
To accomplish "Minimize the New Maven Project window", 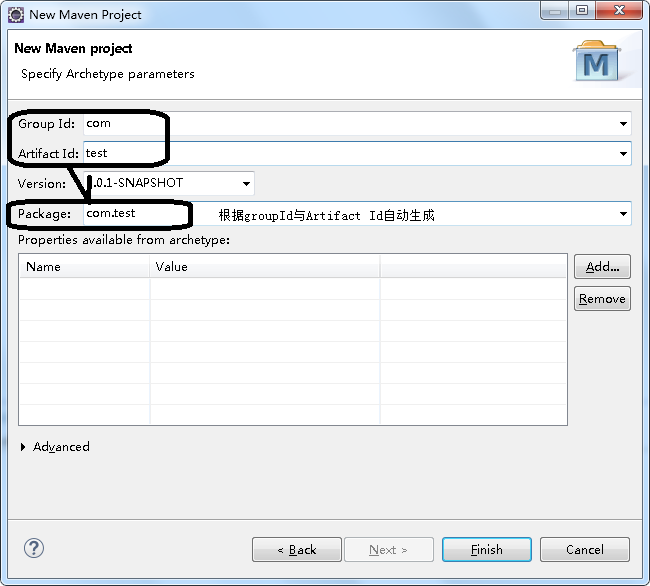I will [555, 11].
